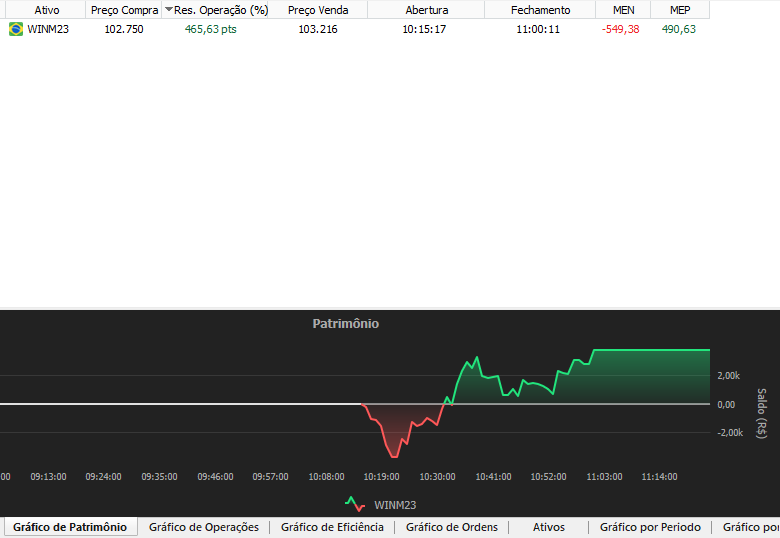Screen dimensions: 780x538
Task: Click the opening time 10:15:17
Action: click(x=424, y=29)
